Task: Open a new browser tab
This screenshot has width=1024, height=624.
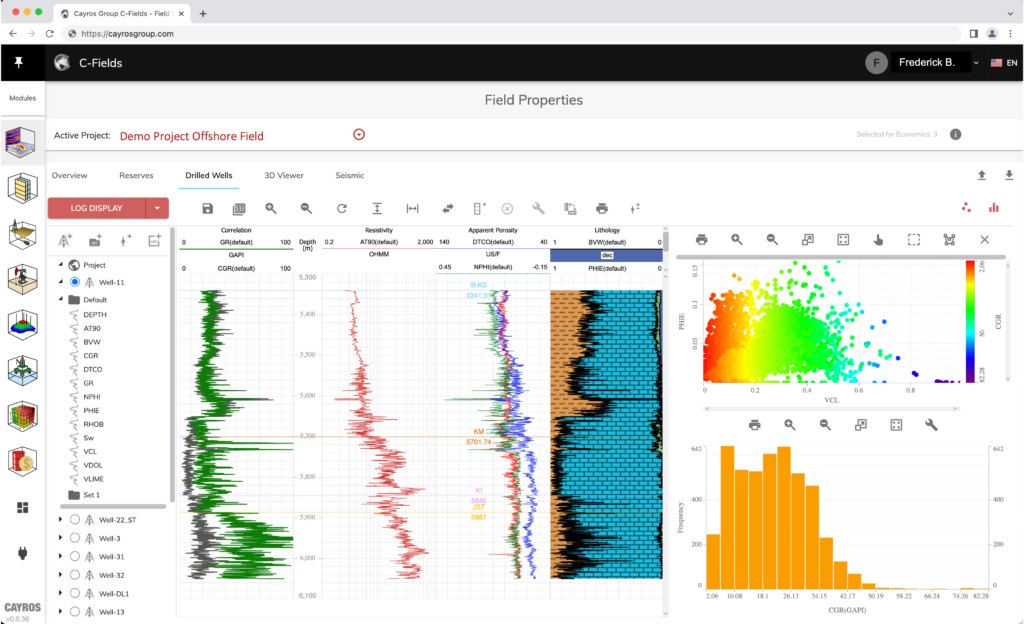Action: coord(203,14)
